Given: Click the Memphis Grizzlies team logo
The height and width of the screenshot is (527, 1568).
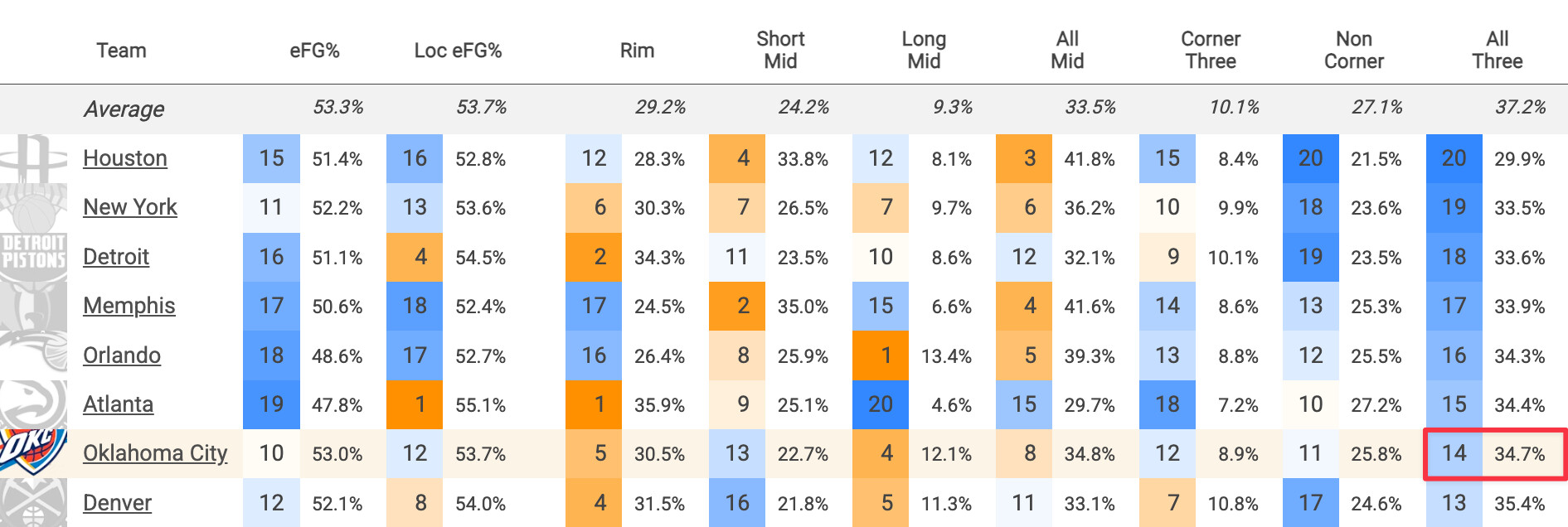Looking at the screenshot, I should click(33, 306).
